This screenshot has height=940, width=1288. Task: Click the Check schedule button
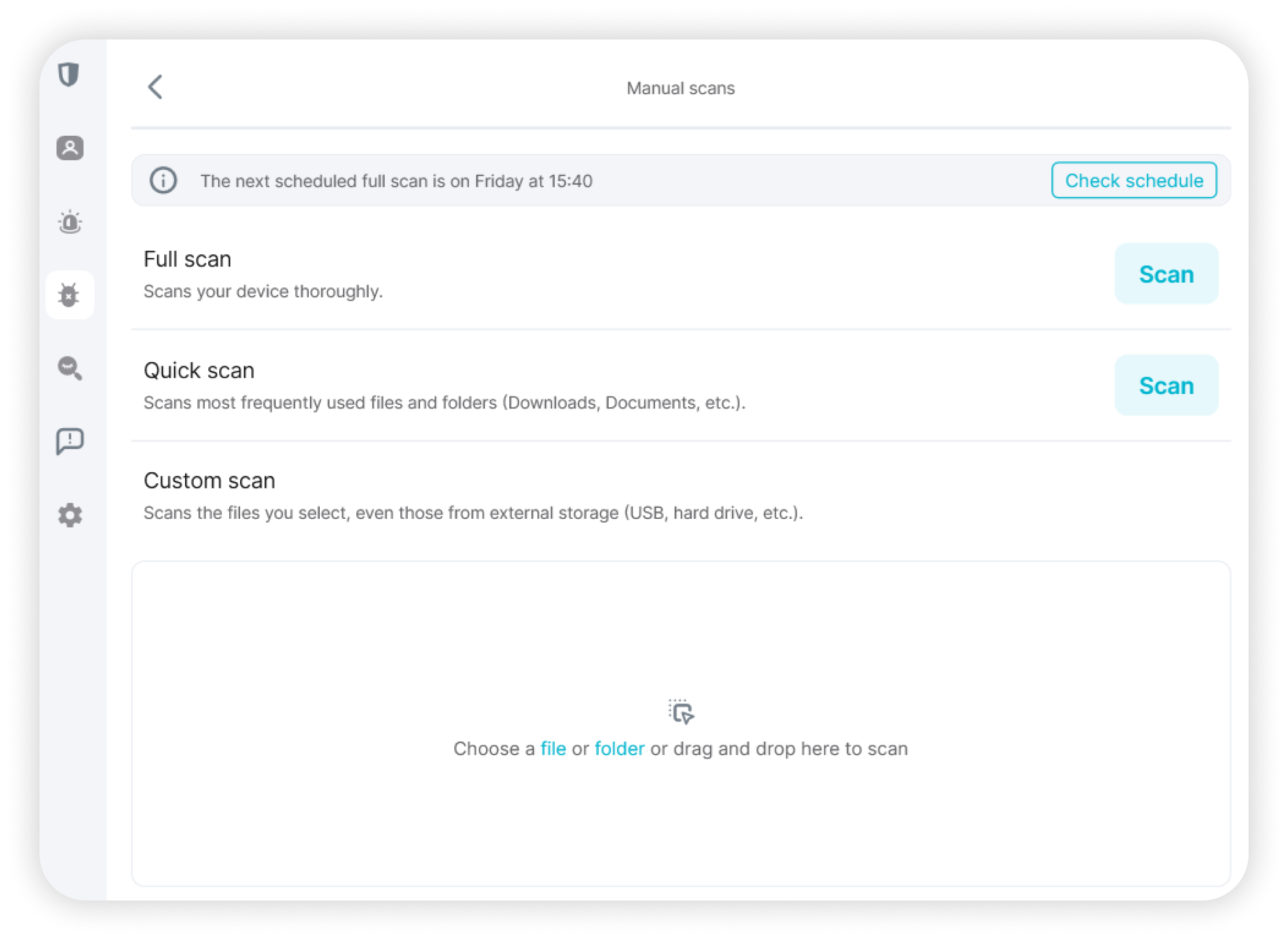click(1134, 180)
